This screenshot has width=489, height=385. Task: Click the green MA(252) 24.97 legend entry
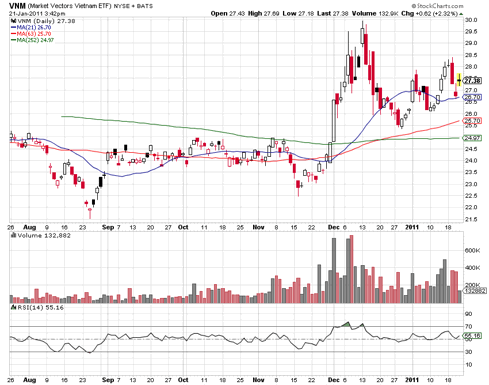(x=32, y=40)
